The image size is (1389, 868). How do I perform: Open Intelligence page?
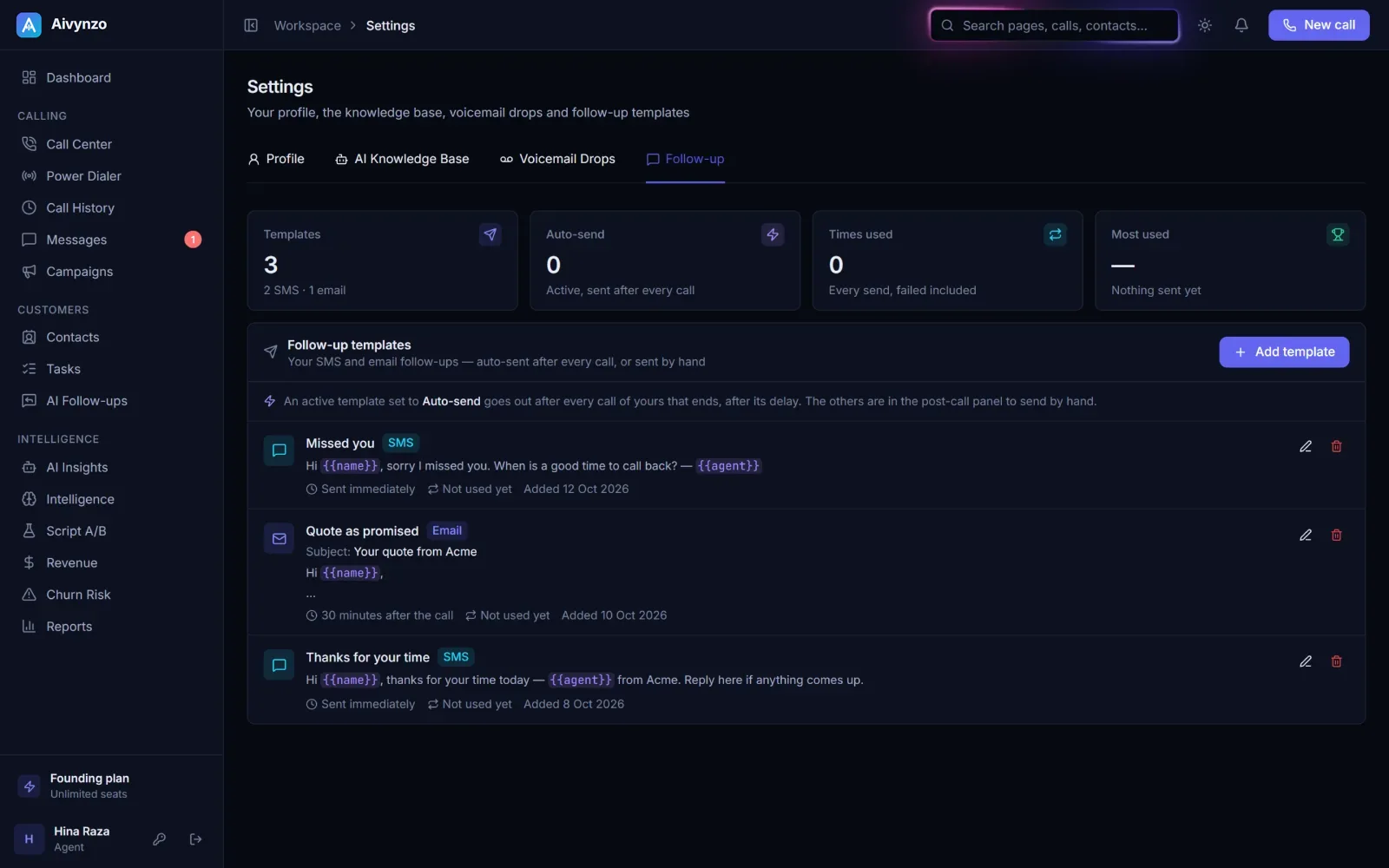pyautogui.click(x=111, y=499)
